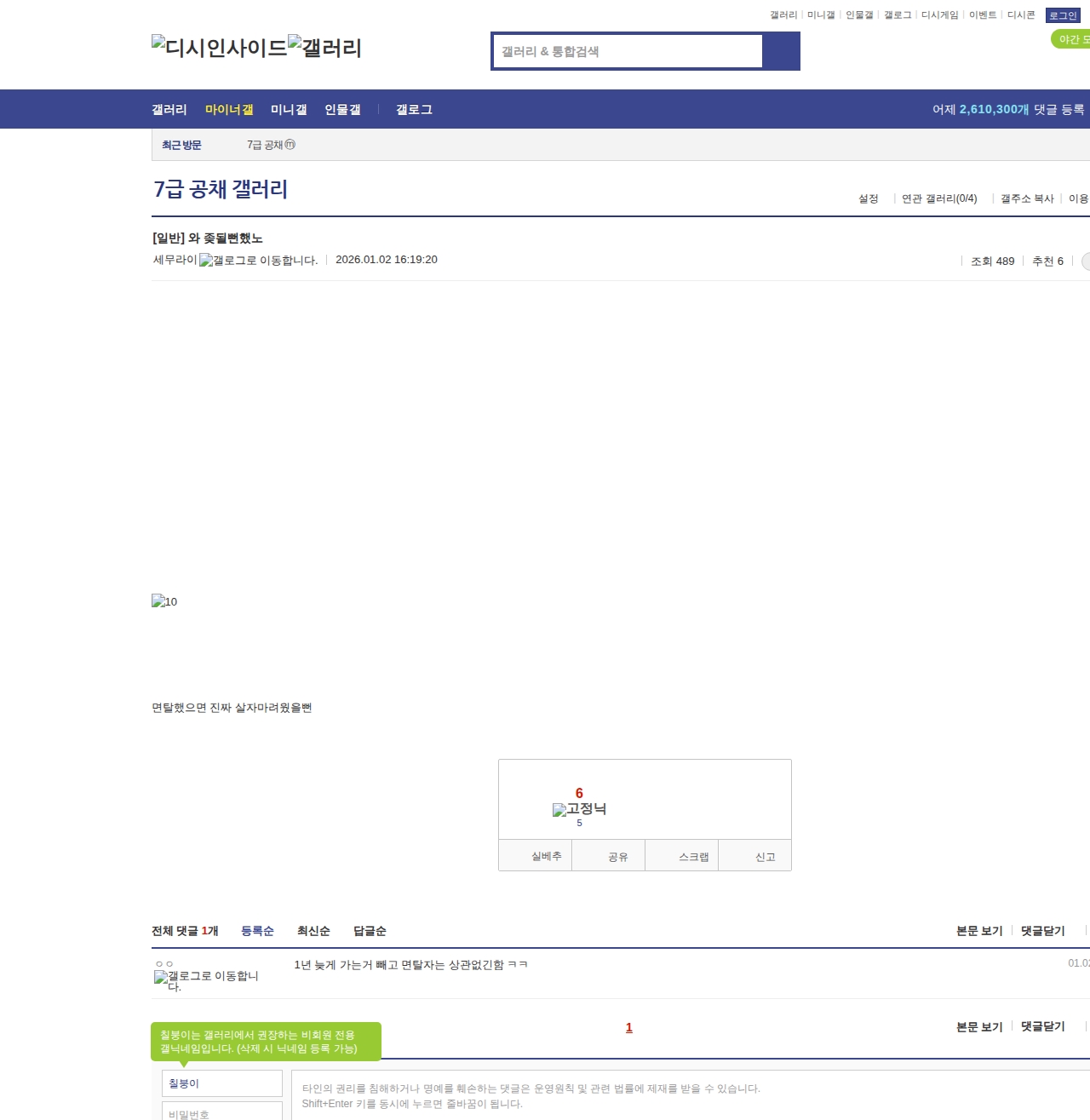The height and width of the screenshot is (1120, 1090).
Task: Click the 2,610,300개 comment statistic
Action: click(x=995, y=110)
